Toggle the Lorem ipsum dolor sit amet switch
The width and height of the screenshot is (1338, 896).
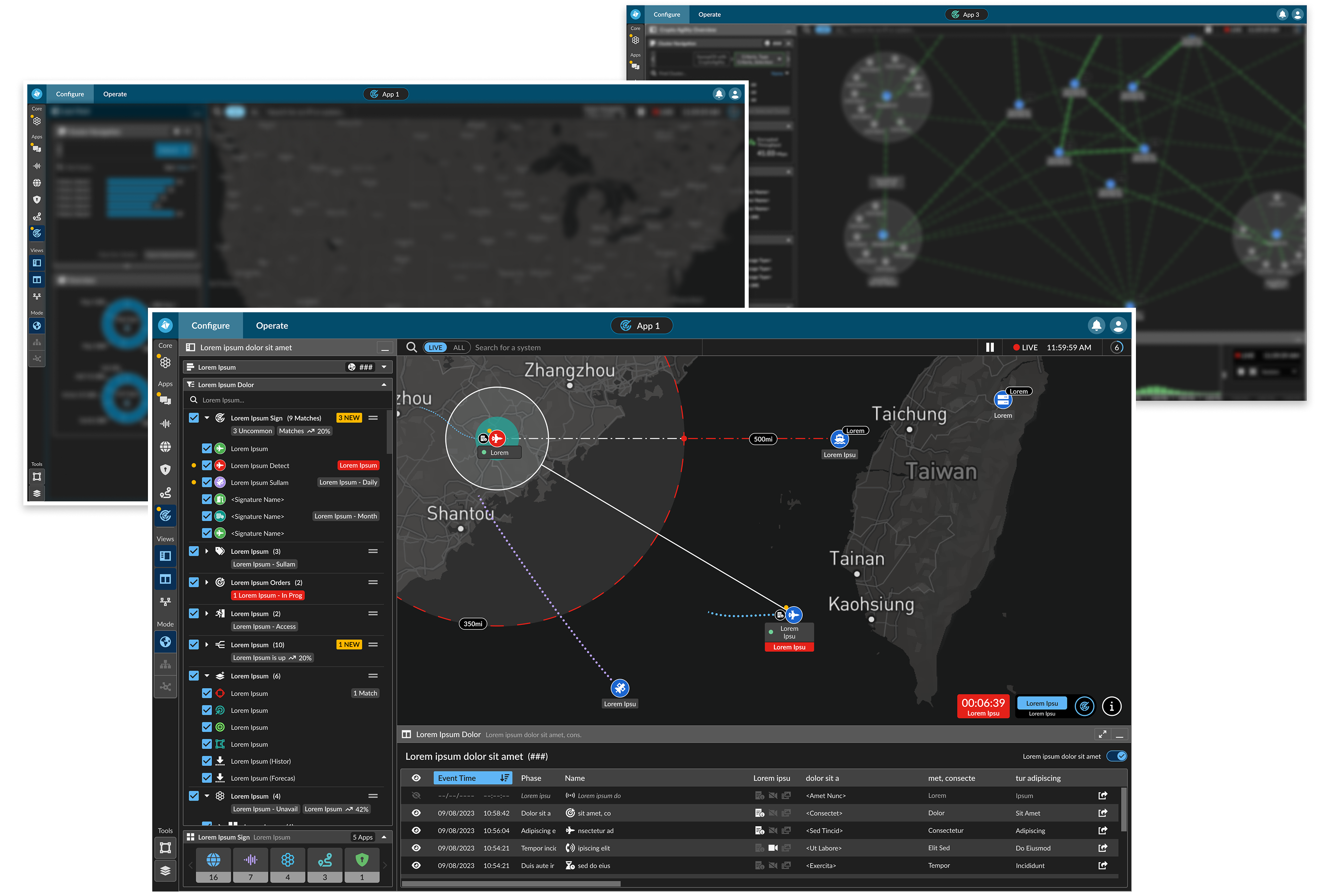(1116, 756)
